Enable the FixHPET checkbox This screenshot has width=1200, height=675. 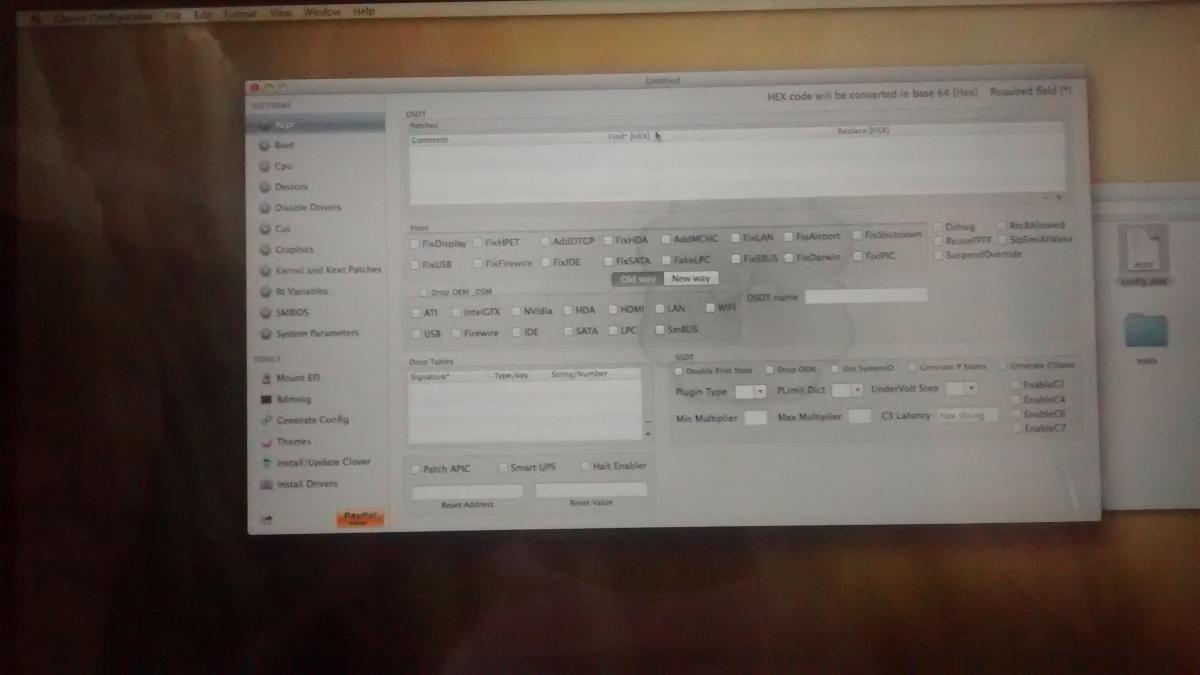[478, 242]
